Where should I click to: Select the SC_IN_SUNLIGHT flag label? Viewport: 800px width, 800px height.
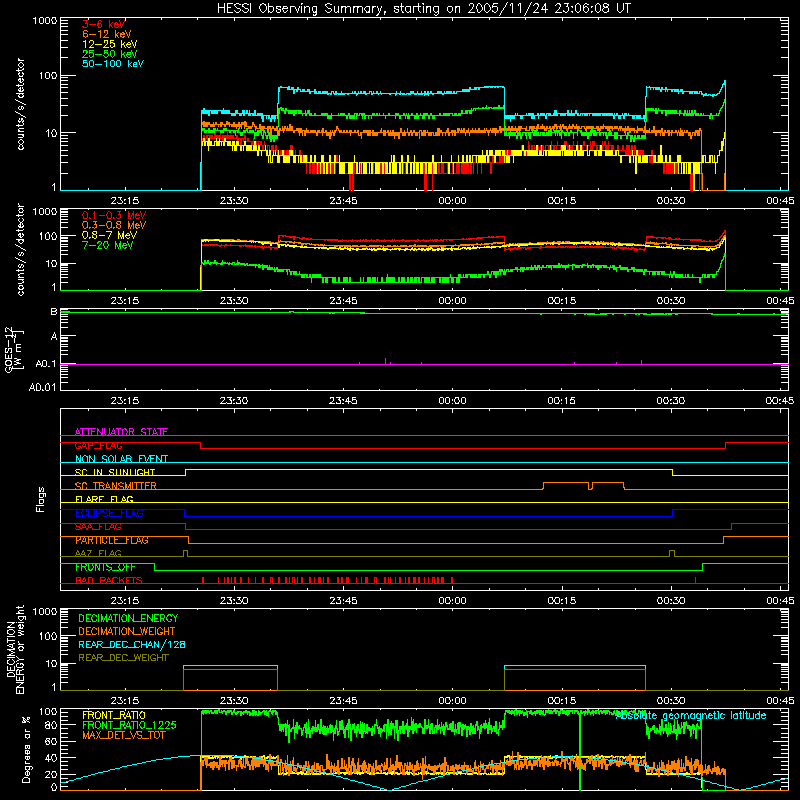[115, 472]
